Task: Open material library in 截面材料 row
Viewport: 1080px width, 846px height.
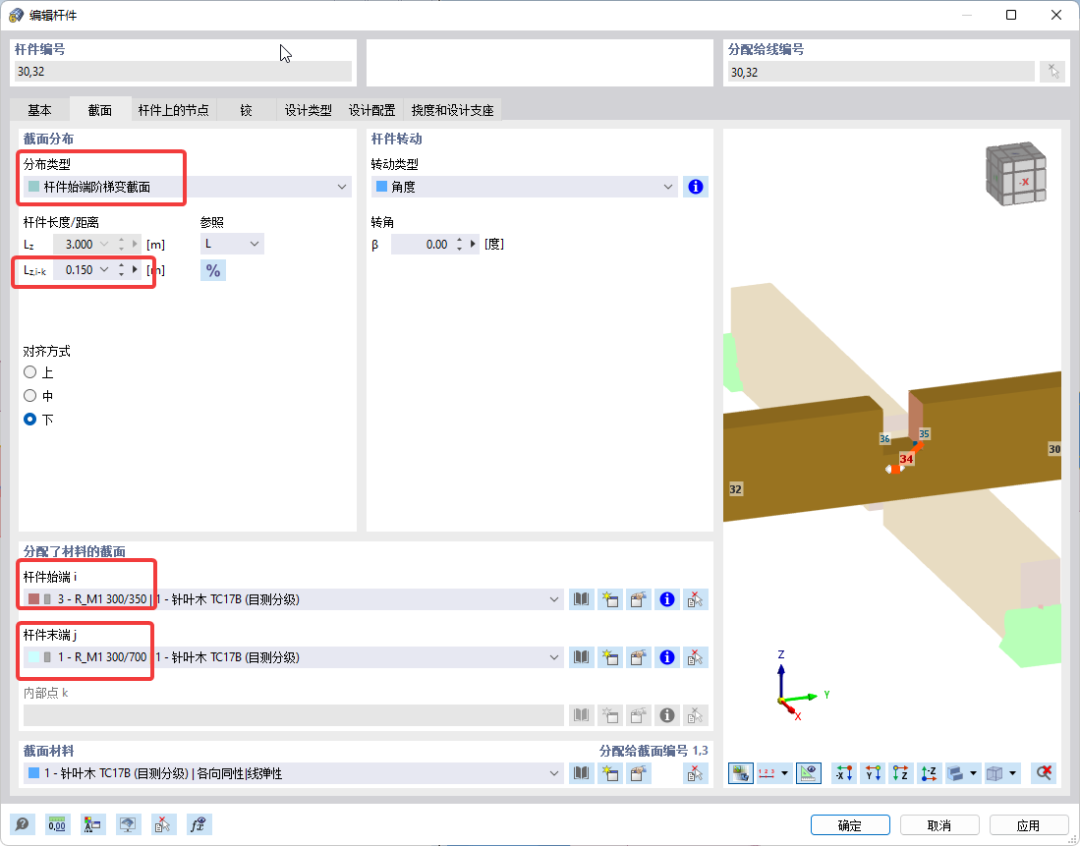Action: (x=581, y=773)
